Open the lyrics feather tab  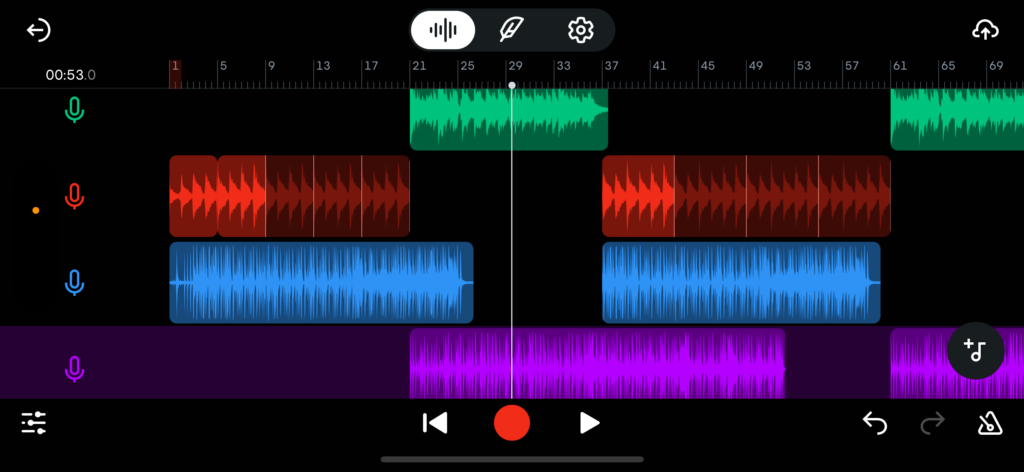[x=511, y=30]
